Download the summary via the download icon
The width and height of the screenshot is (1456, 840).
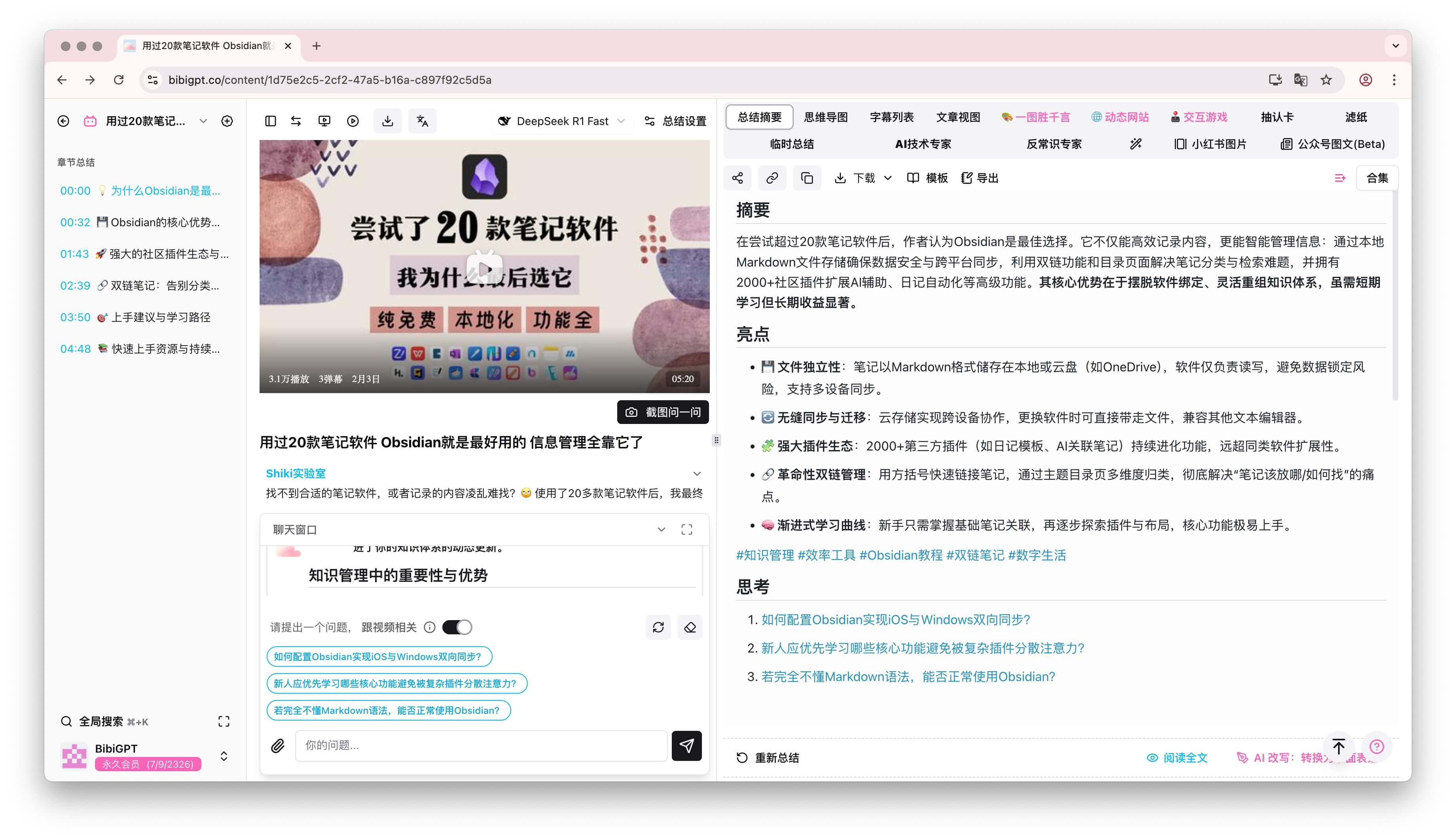[842, 178]
